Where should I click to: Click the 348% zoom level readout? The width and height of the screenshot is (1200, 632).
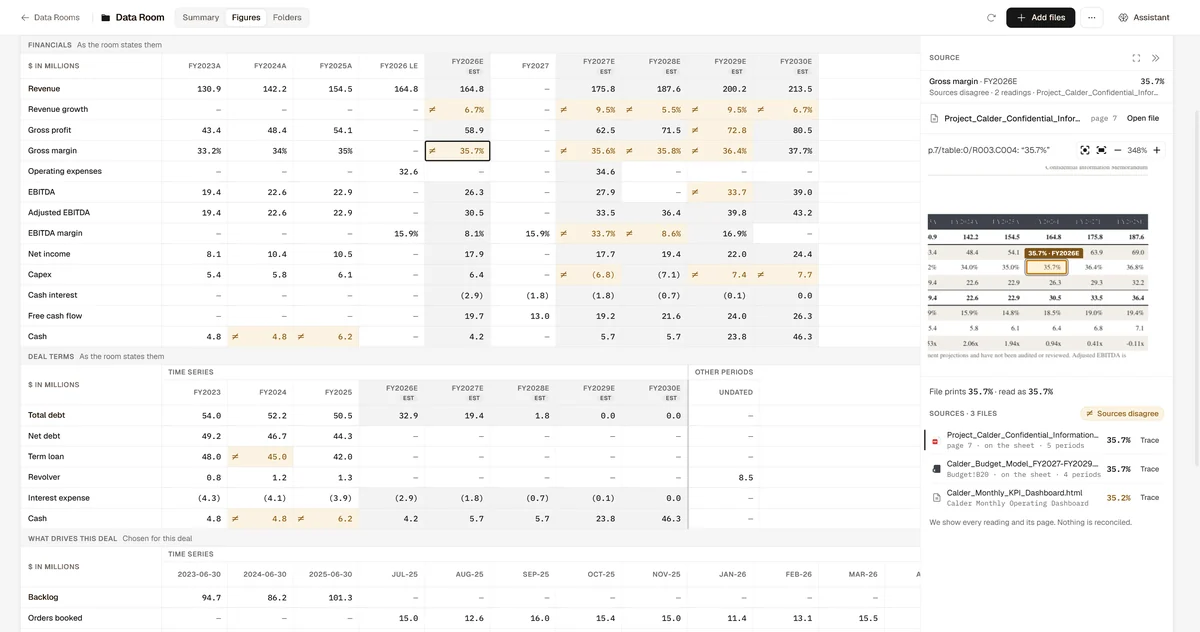1137,150
